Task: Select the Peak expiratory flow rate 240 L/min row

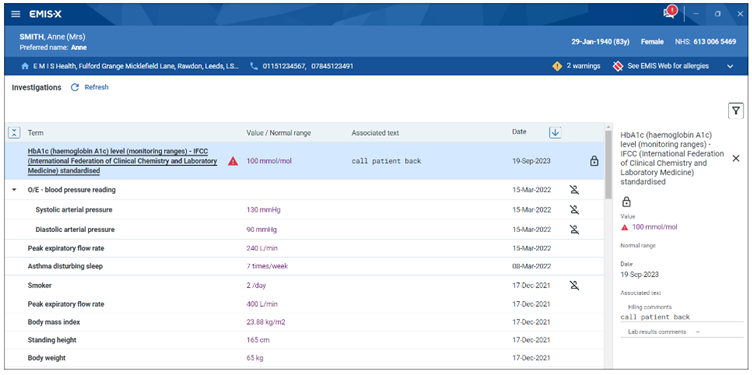Action: [305, 248]
